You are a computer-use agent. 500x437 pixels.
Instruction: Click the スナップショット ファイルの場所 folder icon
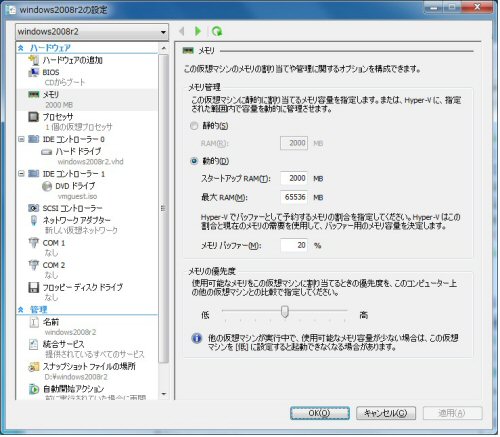click(33, 367)
